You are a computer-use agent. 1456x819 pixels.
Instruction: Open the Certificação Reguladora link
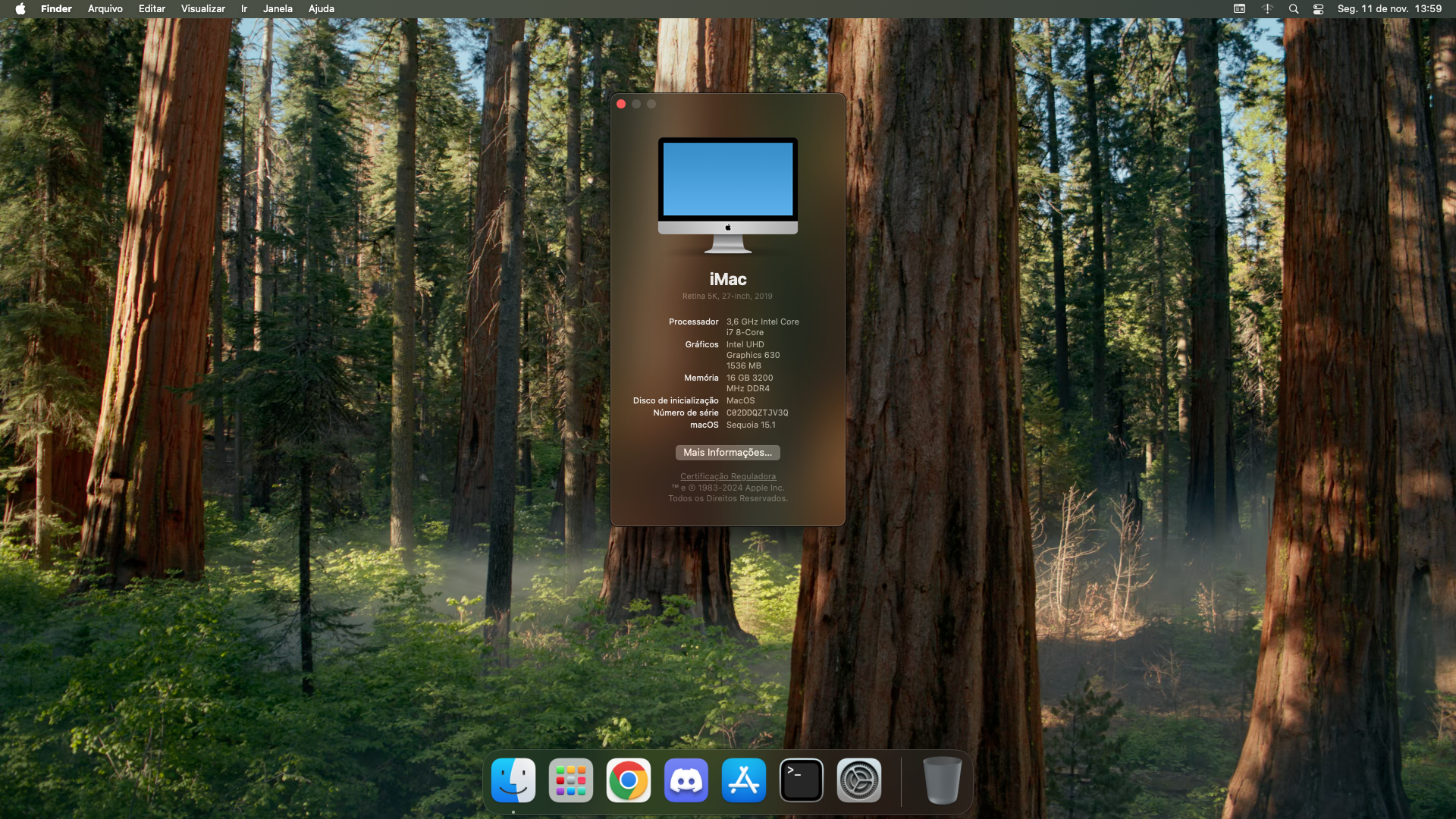point(727,476)
